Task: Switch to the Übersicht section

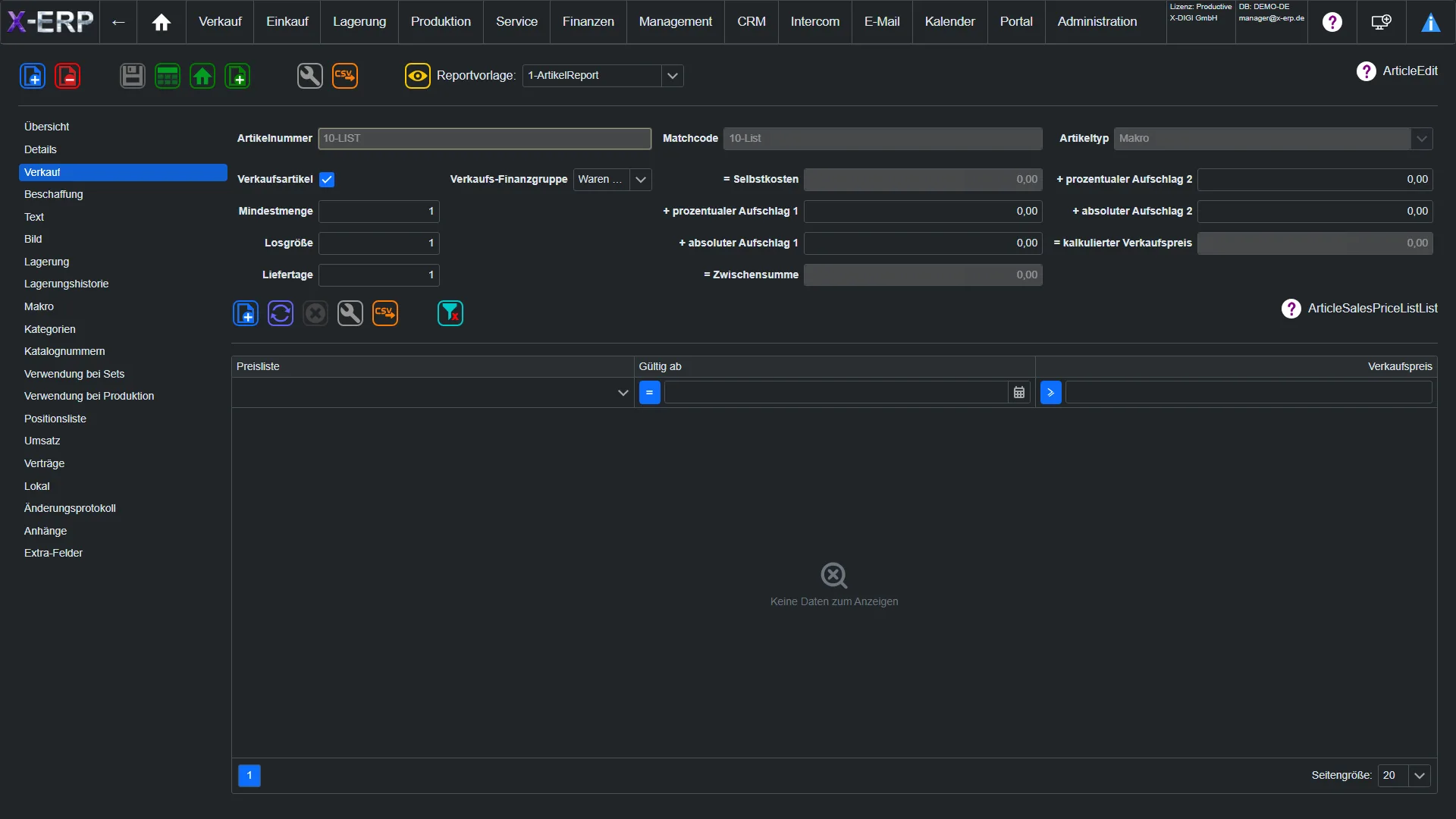Action: 123,127
